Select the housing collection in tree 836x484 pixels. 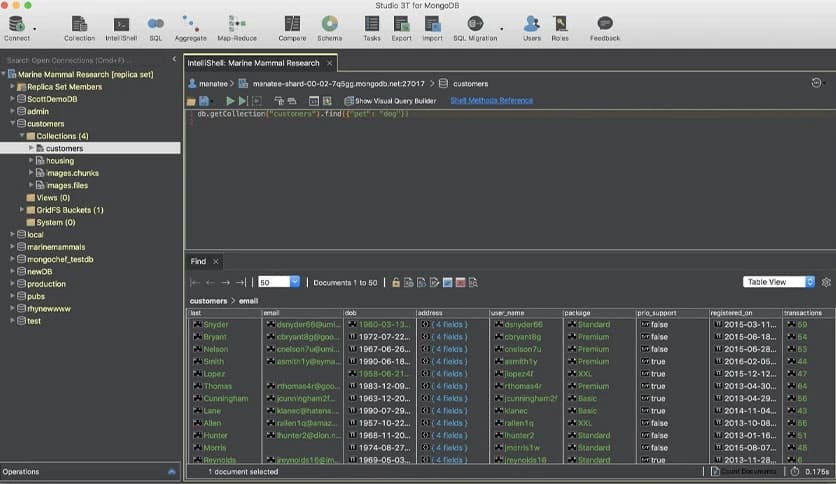tap(59, 160)
